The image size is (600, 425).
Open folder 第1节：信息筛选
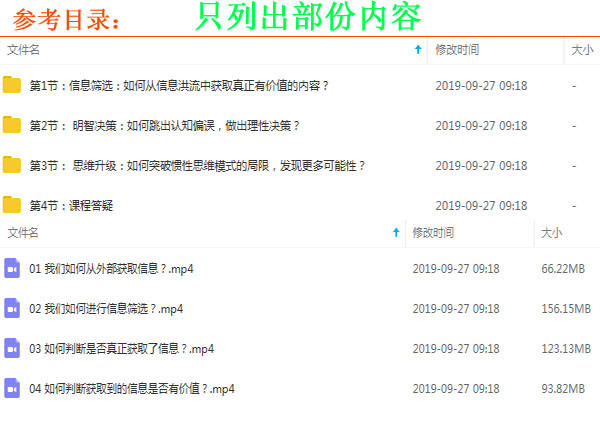click(179, 86)
